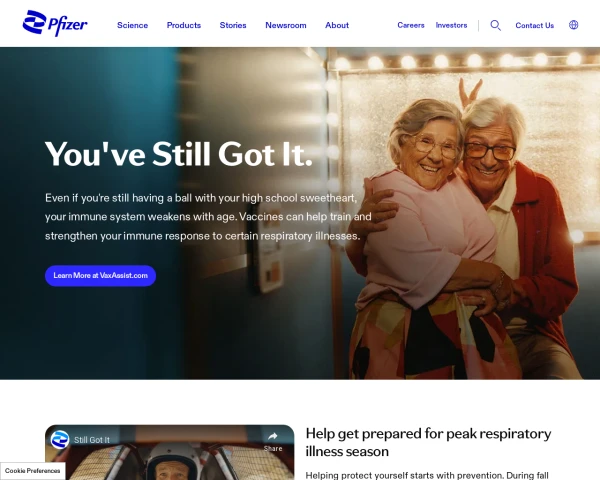
Task: Click the respiratory illness season heading
Action: tap(428, 442)
